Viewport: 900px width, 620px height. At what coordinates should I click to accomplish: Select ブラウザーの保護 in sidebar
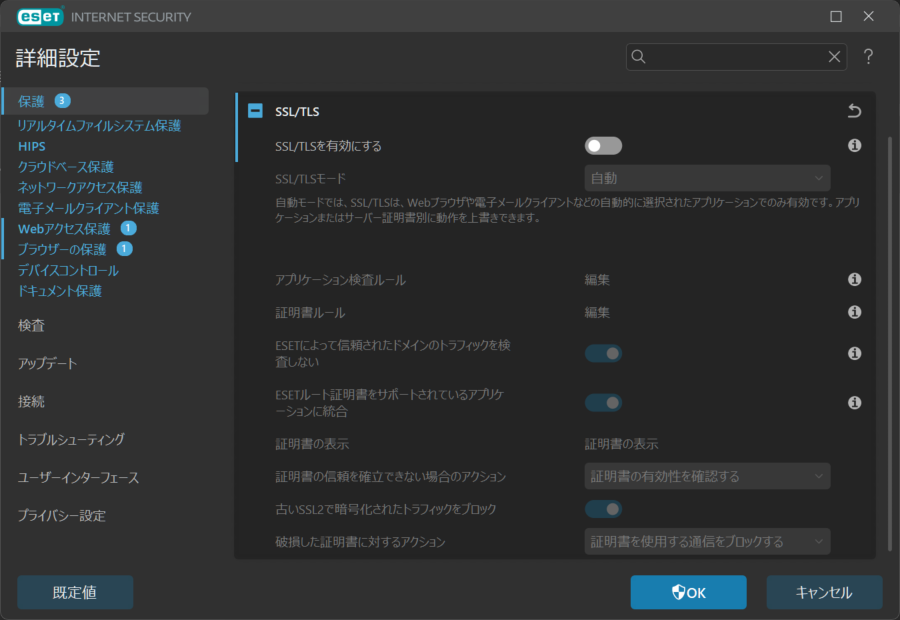[x=62, y=250]
